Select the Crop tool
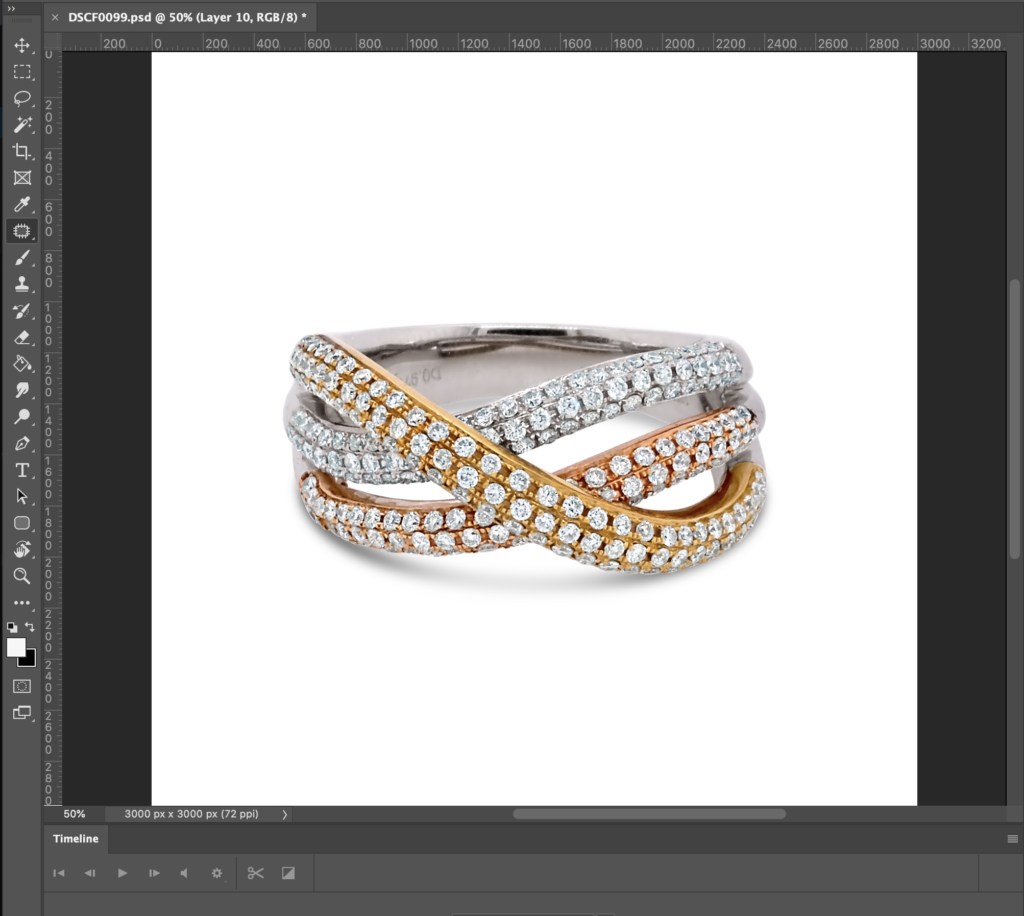 point(22,151)
